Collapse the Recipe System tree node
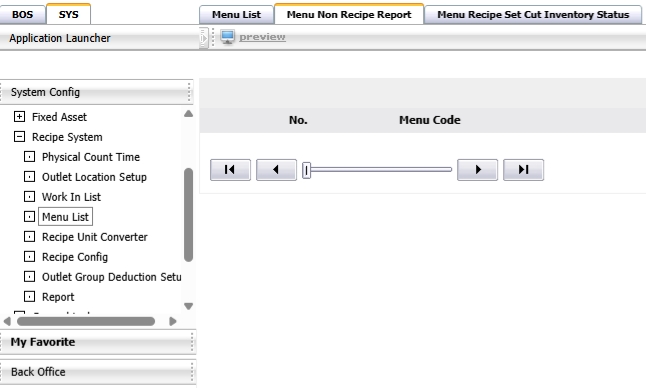The width and height of the screenshot is (646, 388). coord(19,137)
